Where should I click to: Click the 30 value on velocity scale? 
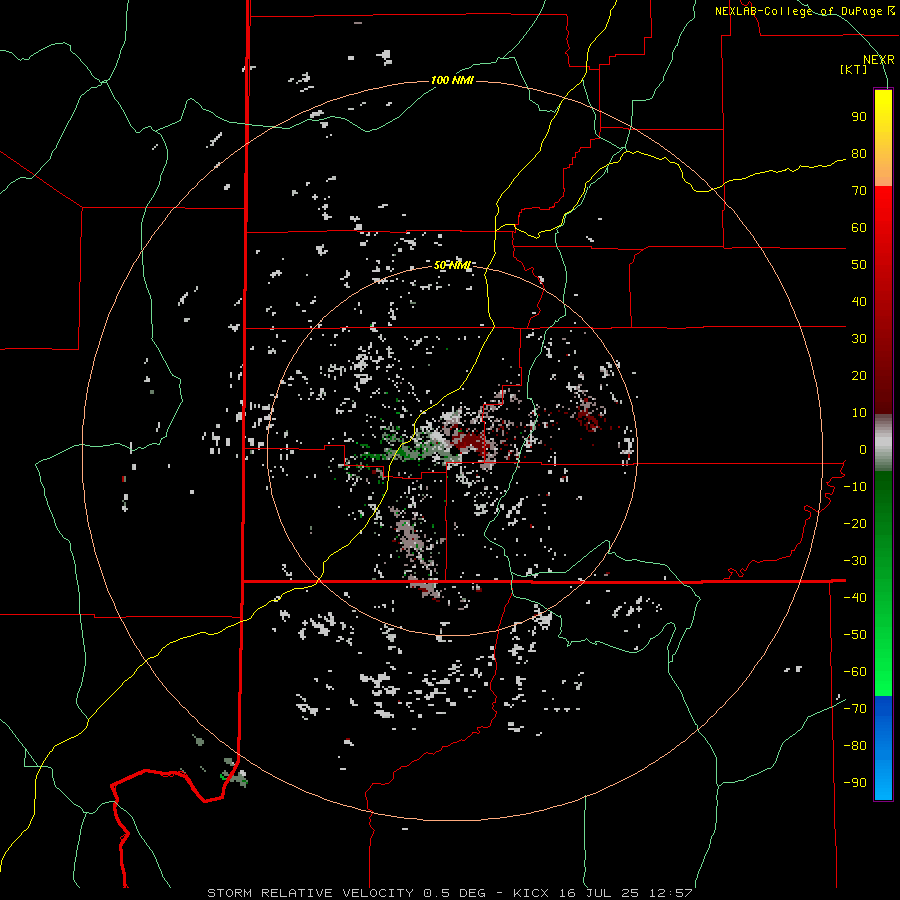[859, 339]
